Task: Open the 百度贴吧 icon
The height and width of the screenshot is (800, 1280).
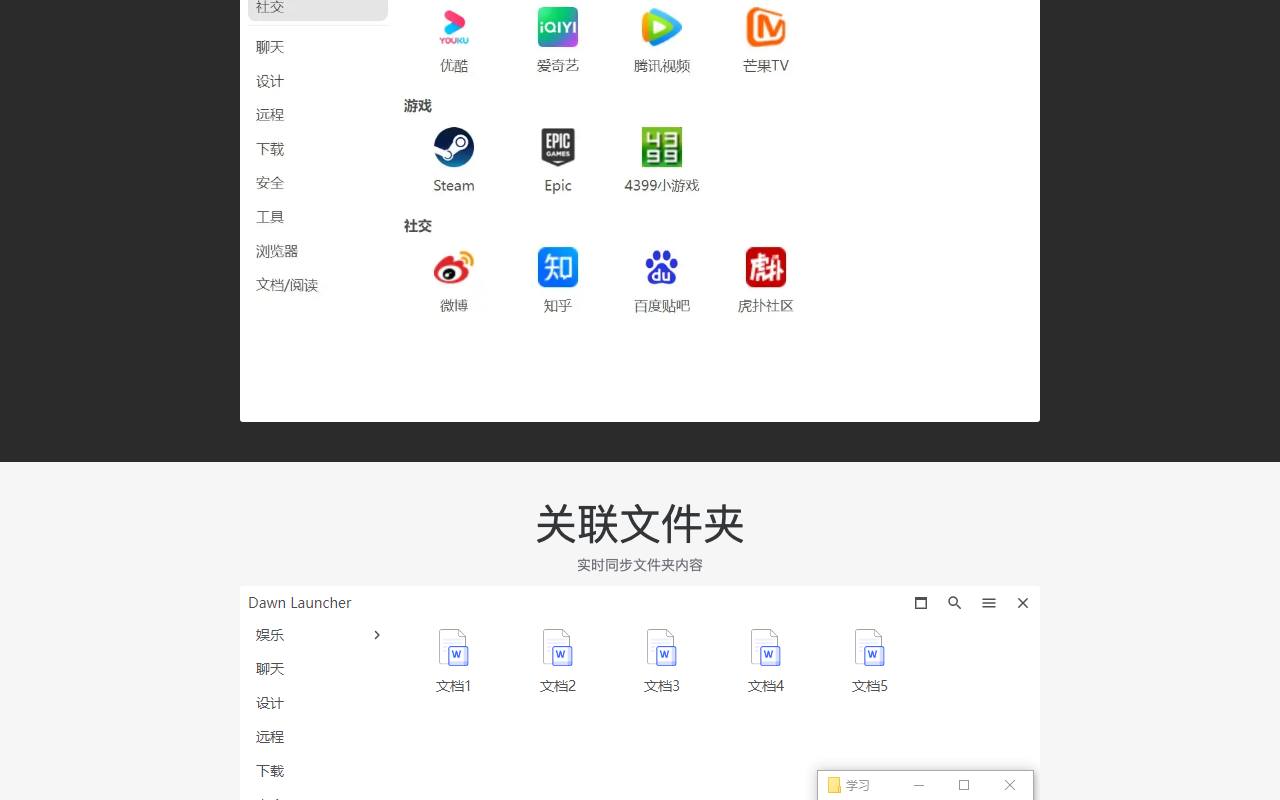Action: pyautogui.click(x=662, y=268)
